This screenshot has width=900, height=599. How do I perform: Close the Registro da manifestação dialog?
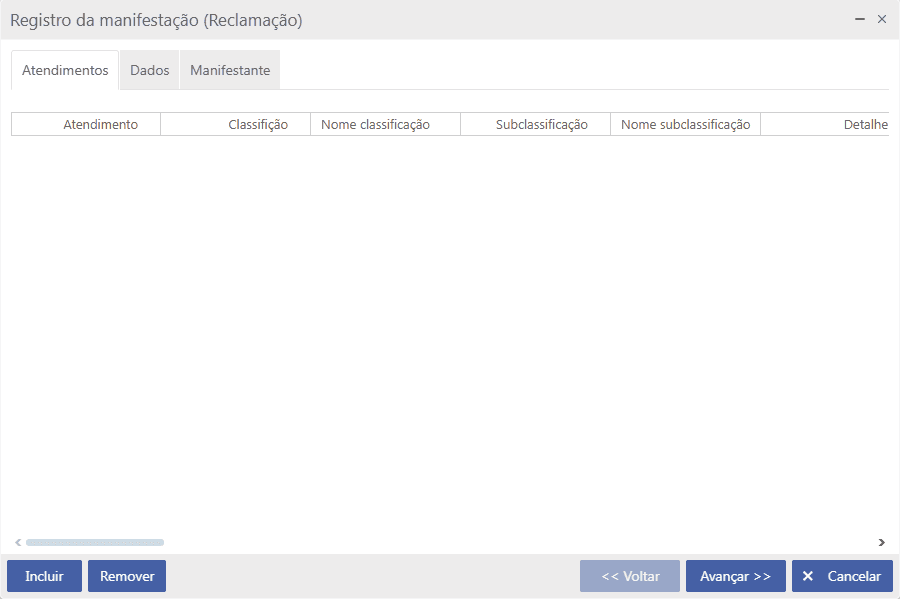pos(882,20)
